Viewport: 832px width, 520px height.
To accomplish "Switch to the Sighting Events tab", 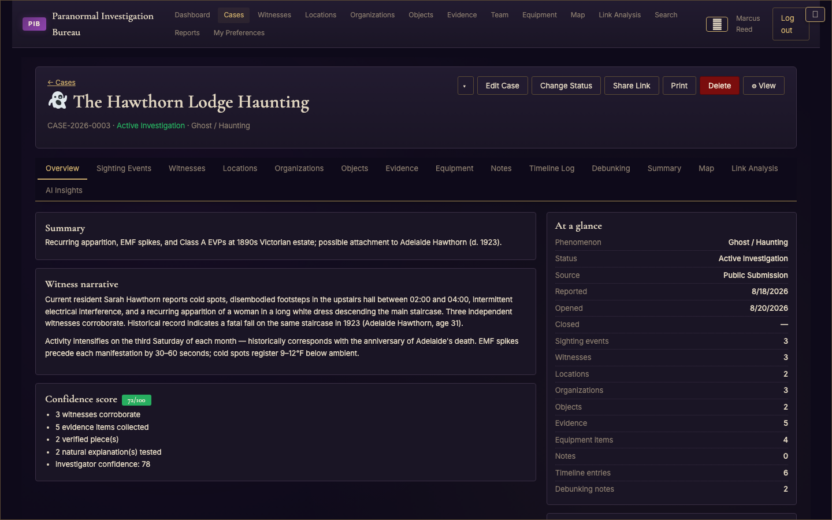I will [x=124, y=168].
